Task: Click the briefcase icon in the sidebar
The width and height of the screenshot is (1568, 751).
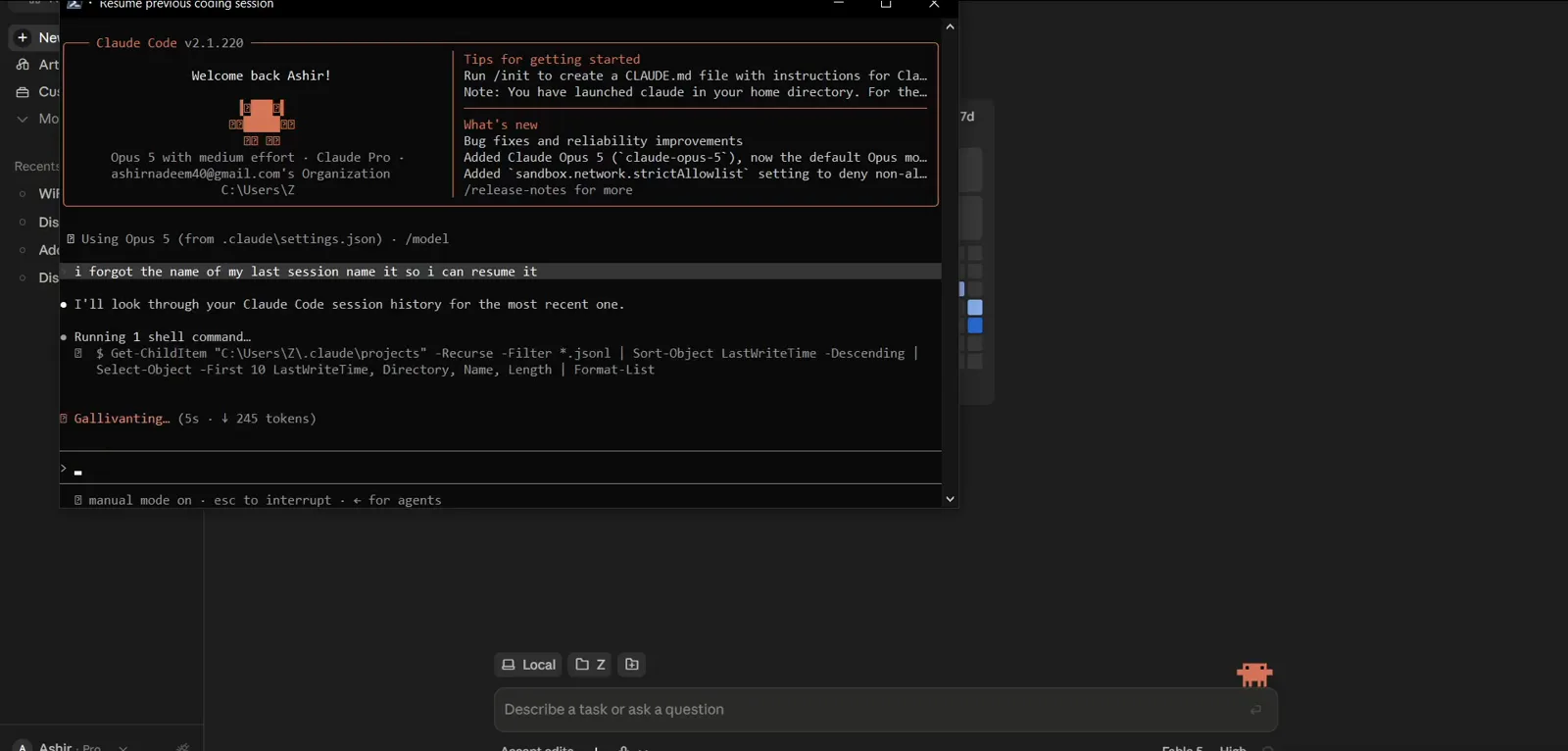Action: coord(23,92)
